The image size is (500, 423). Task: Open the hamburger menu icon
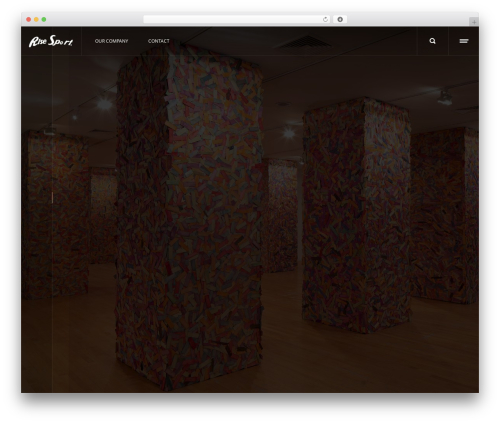coord(464,41)
